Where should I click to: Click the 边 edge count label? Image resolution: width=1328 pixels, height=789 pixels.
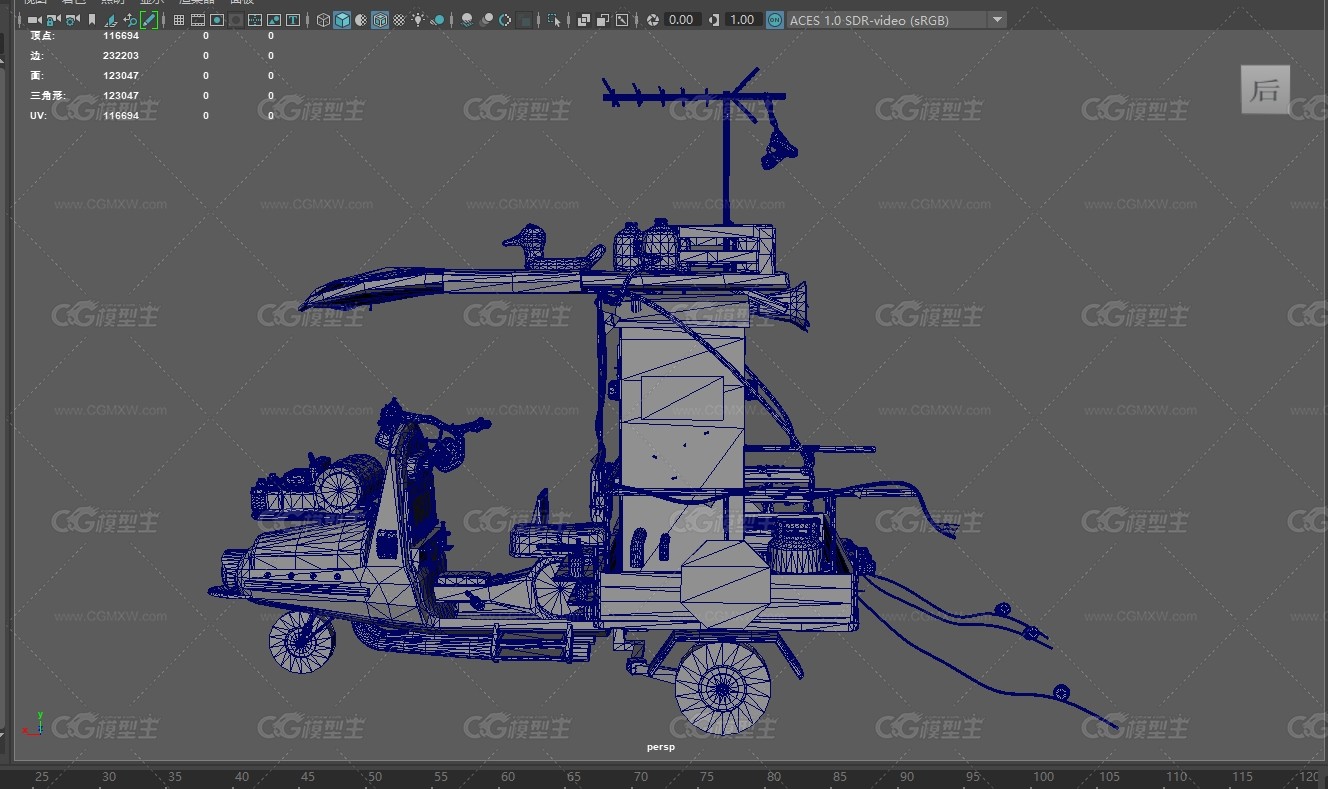(37, 56)
